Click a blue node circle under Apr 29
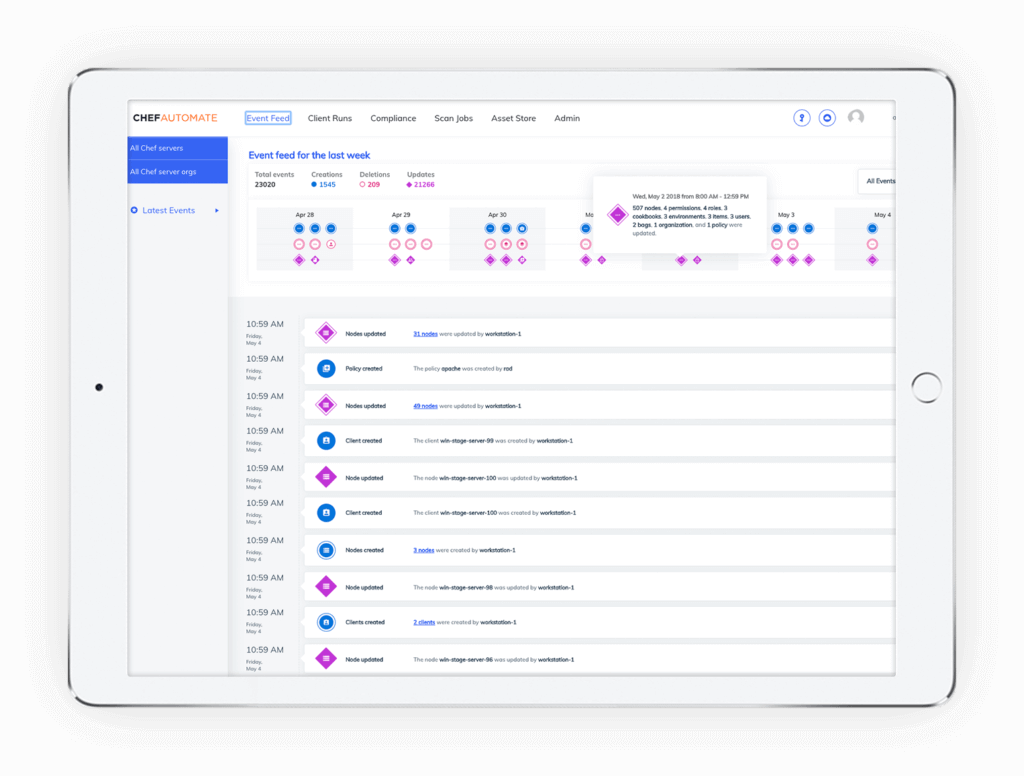Image resolution: width=1024 pixels, height=776 pixels. click(393, 228)
